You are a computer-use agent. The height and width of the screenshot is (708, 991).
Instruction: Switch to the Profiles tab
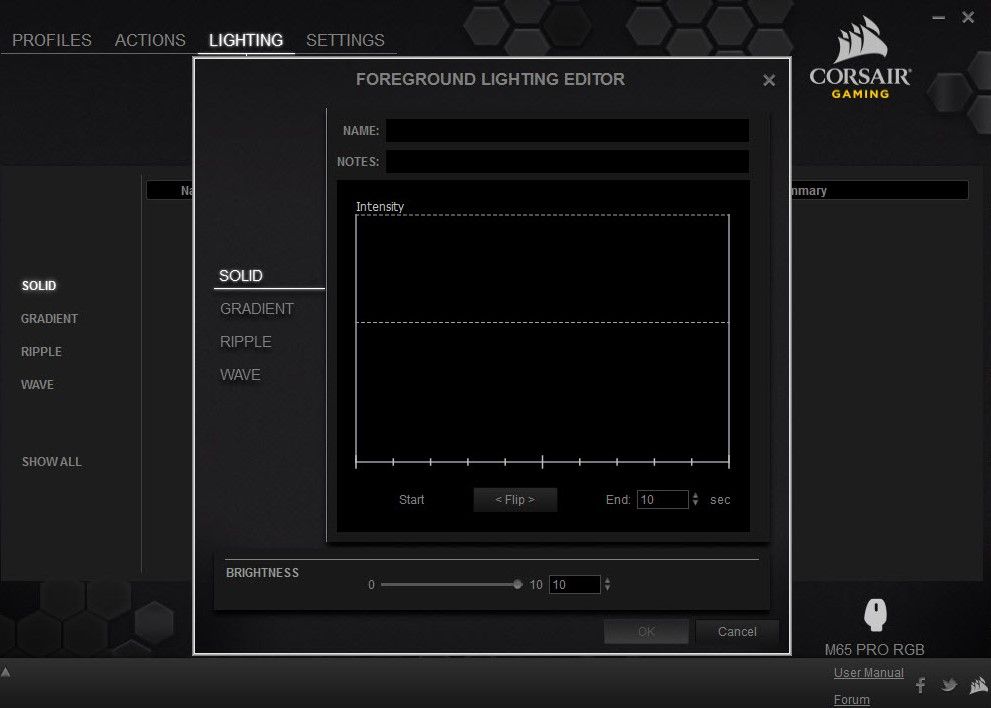[52, 40]
